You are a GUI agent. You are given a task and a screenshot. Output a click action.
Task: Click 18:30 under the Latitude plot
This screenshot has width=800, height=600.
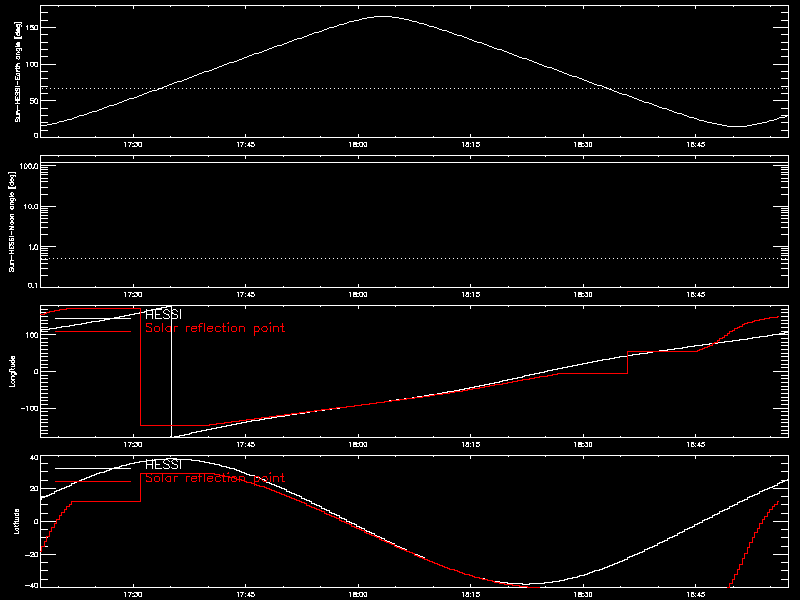tap(583, 595)
